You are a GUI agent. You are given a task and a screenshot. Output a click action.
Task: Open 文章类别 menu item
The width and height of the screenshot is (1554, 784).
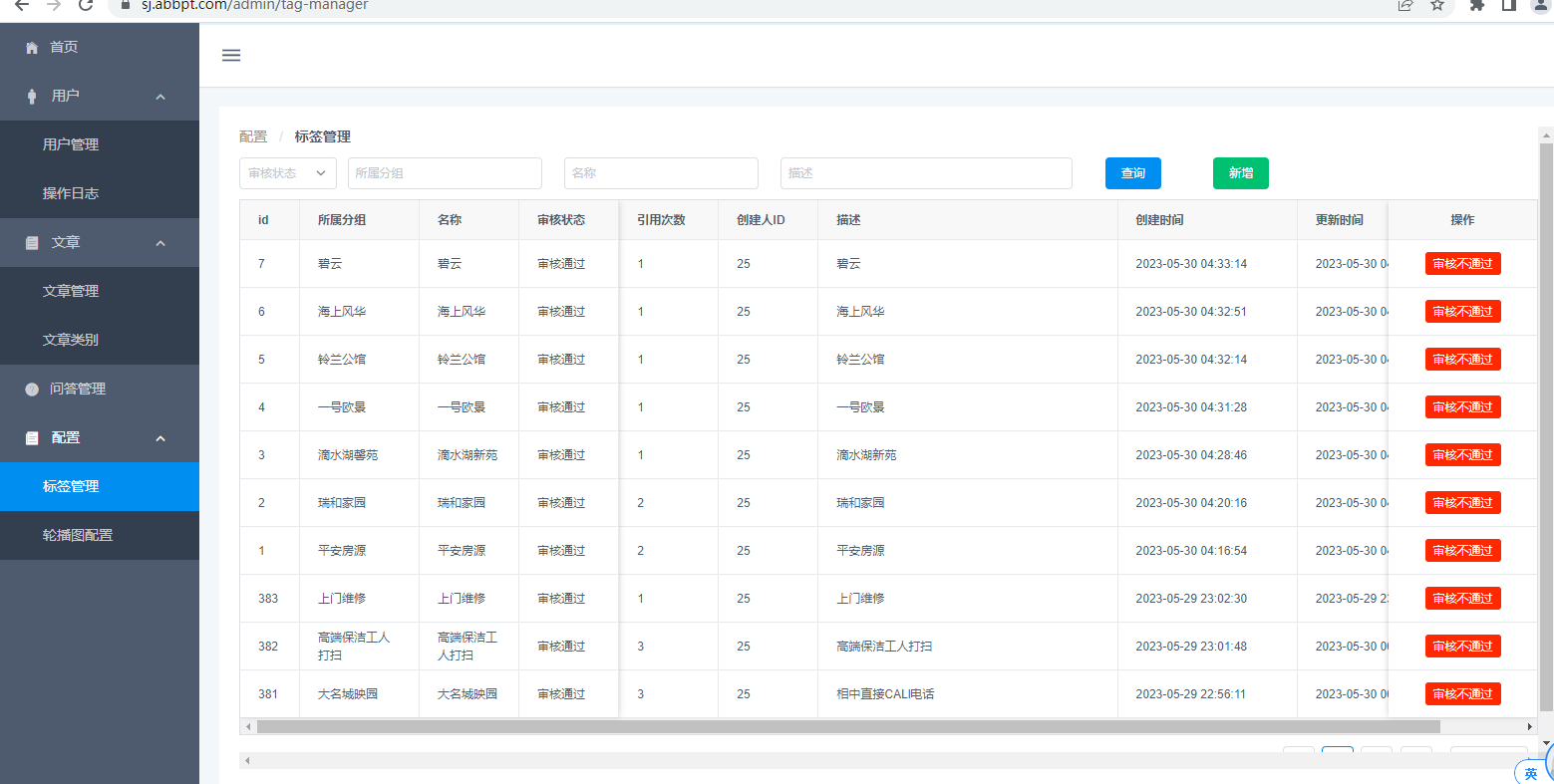[100, 340]
